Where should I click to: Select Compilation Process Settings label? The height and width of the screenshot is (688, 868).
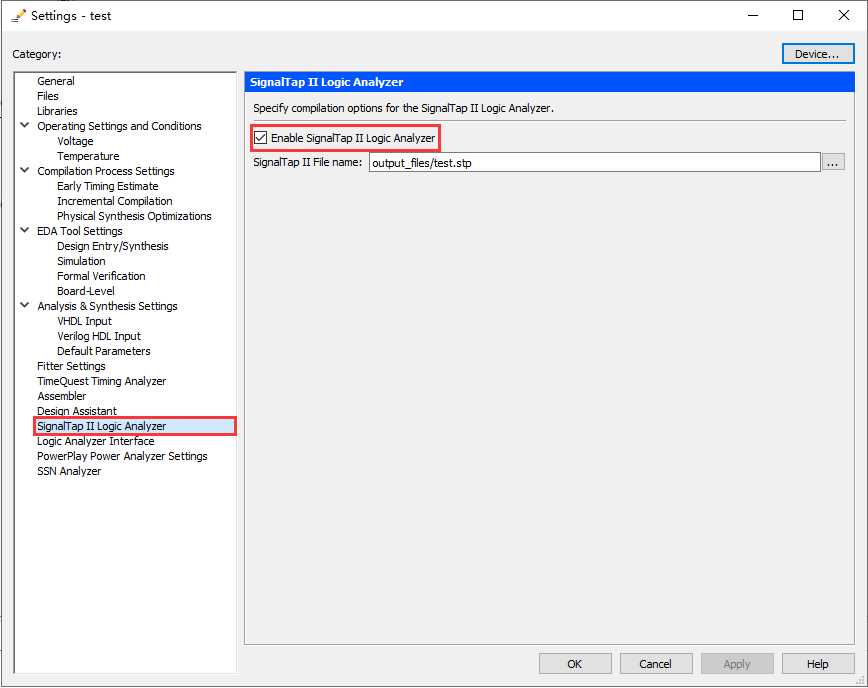pos(105,171)
